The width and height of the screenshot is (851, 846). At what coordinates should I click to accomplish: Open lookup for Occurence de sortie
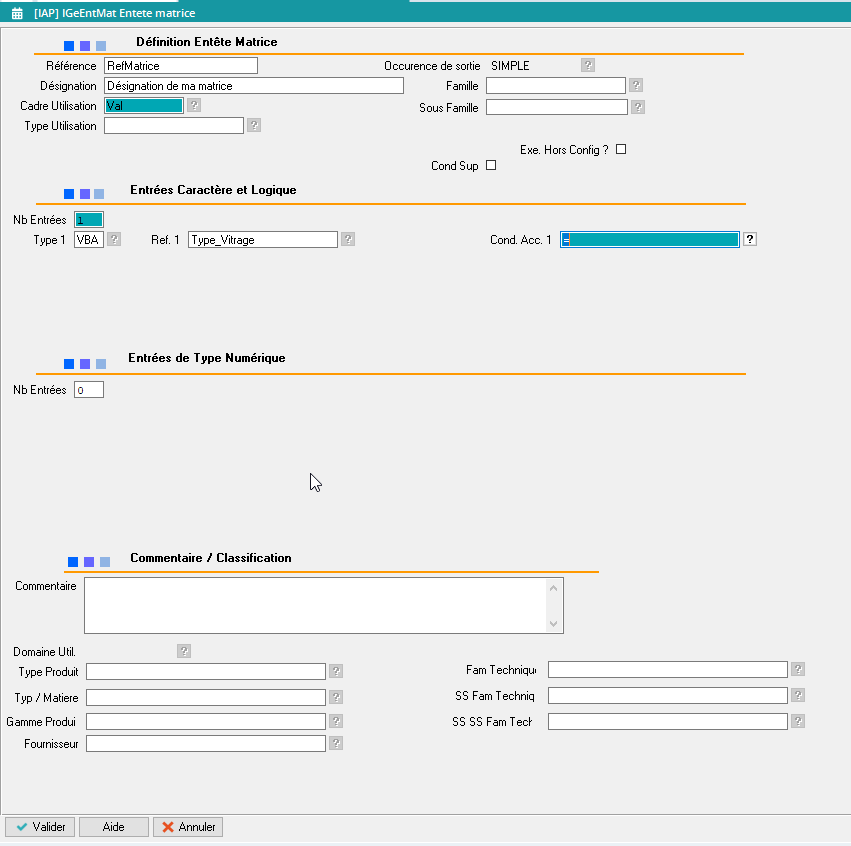588,65
